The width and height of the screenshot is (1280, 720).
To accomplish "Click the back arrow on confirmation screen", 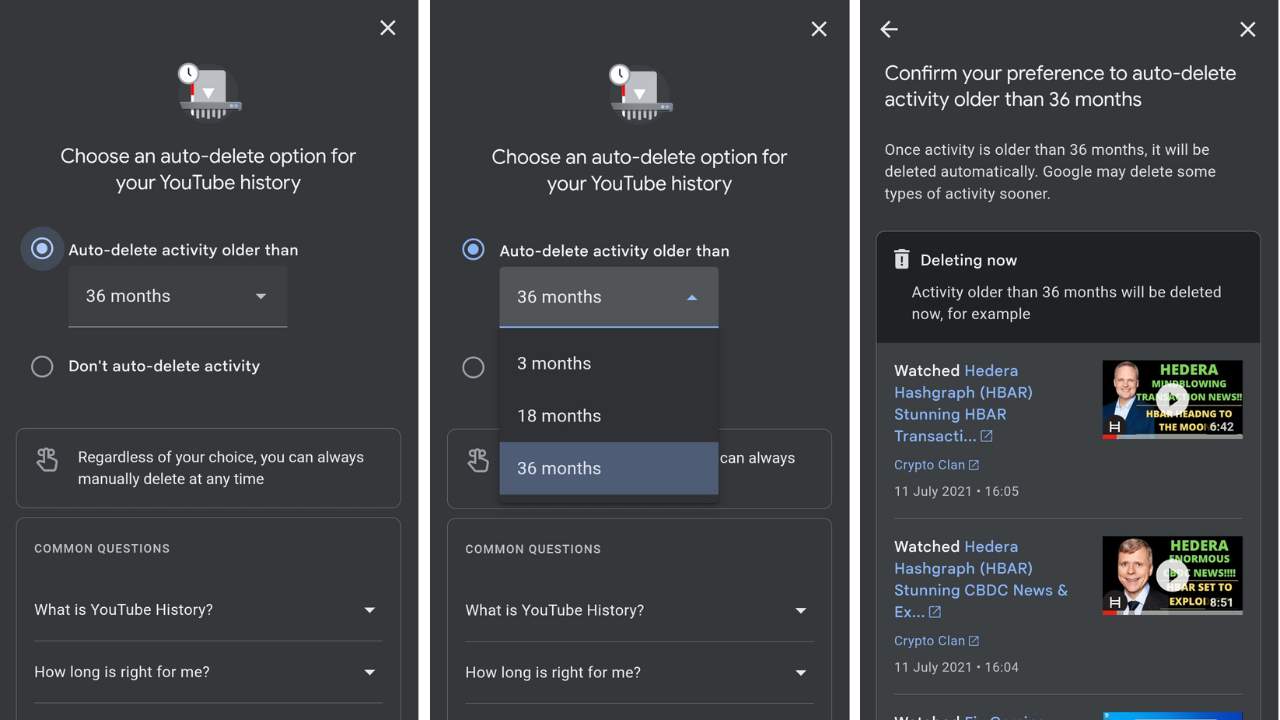I will point(889,30).
